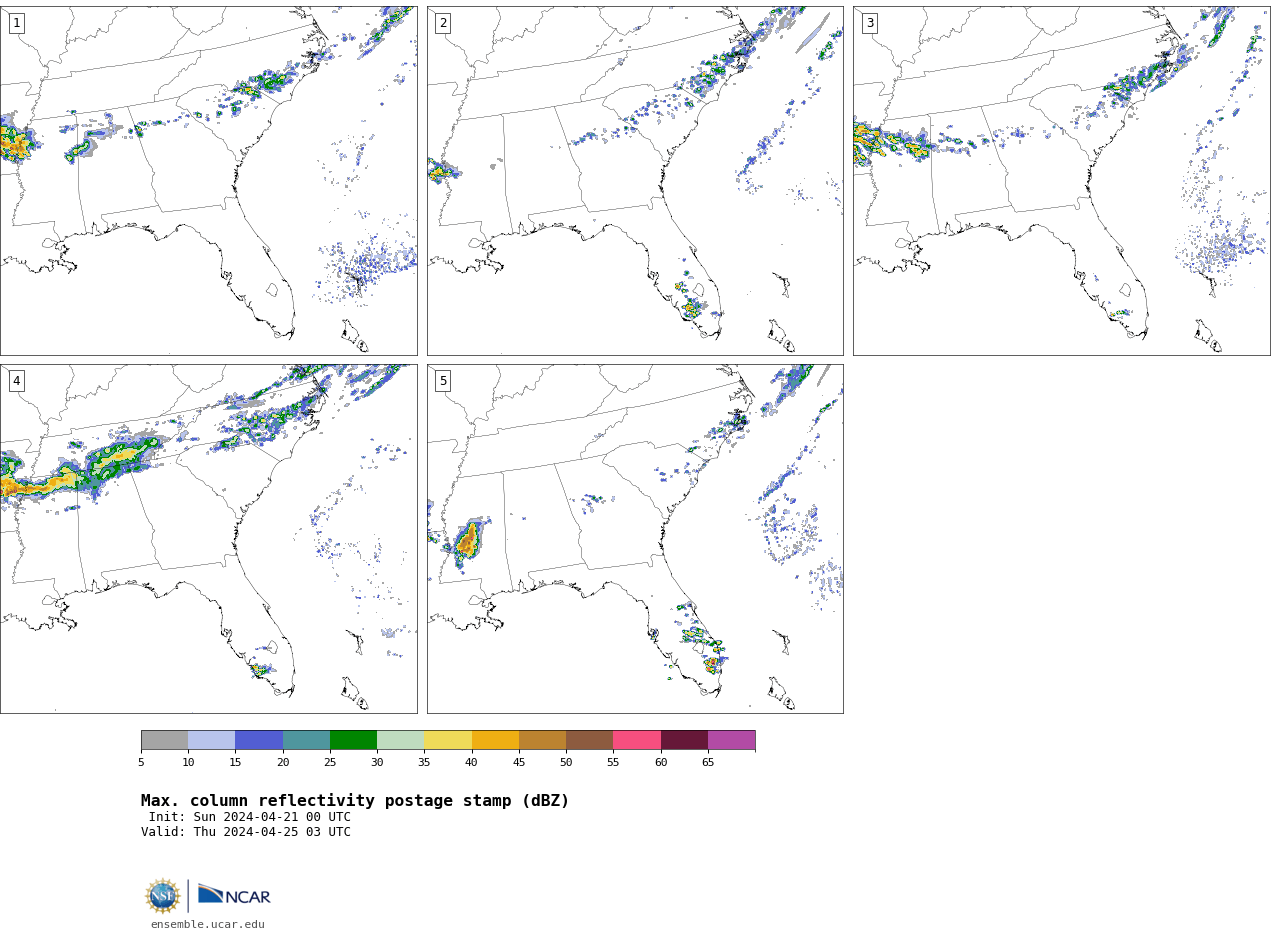Image resolution: width=1280 pixels, height=936 pixels.
Task: Click the blue 15-20 dBZ swatch
Action: click(x=259, y=740)
